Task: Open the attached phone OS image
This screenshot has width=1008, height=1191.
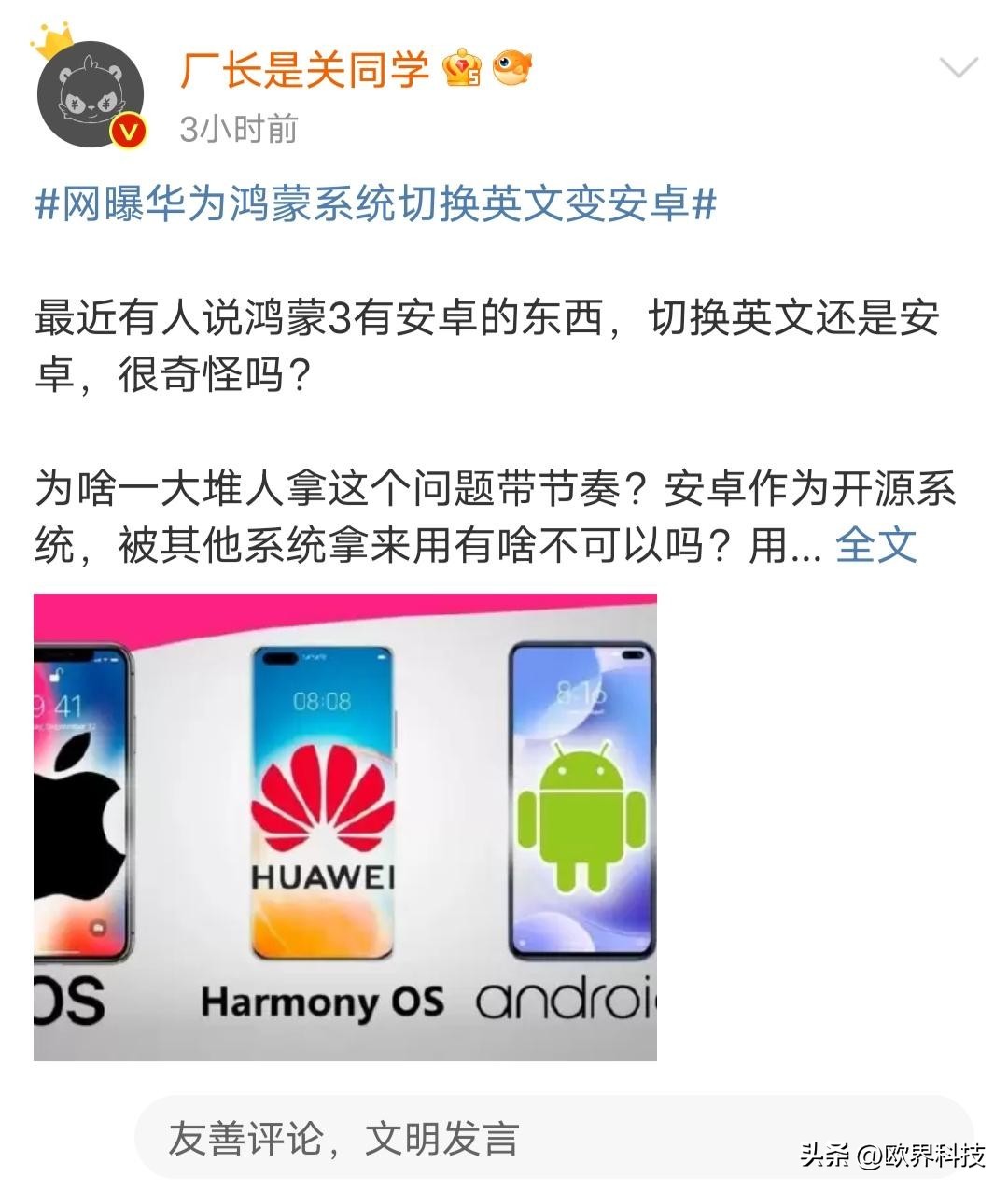Action: (345, 827)
